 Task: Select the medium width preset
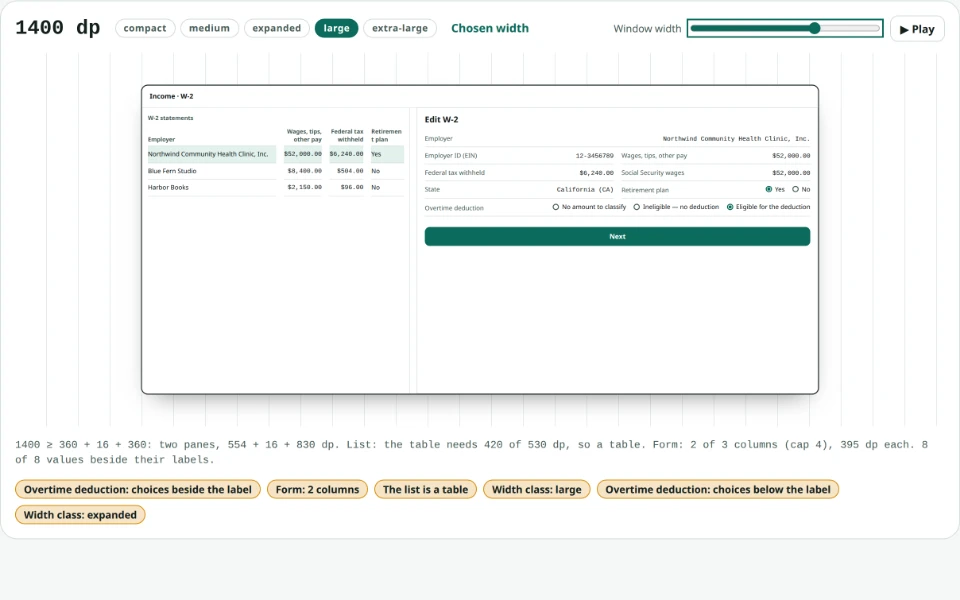click(209, 28)
